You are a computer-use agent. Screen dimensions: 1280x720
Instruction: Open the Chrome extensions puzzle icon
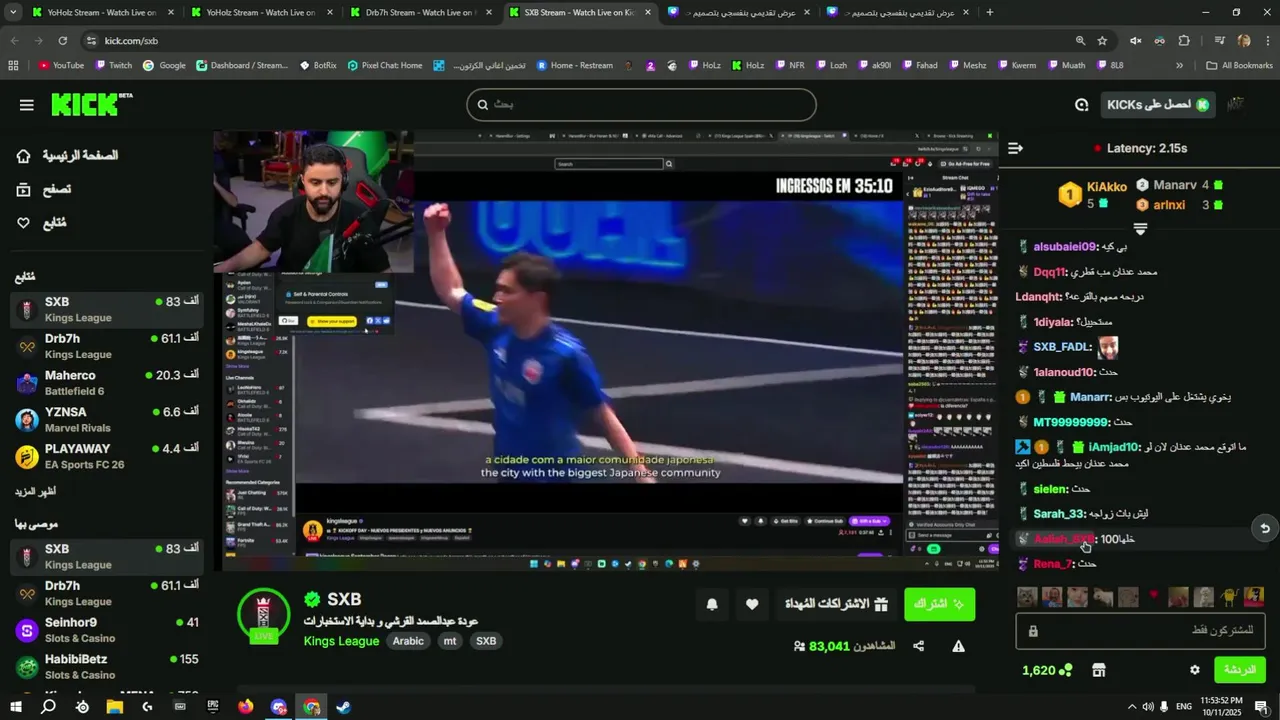[x=1184, y=41]
